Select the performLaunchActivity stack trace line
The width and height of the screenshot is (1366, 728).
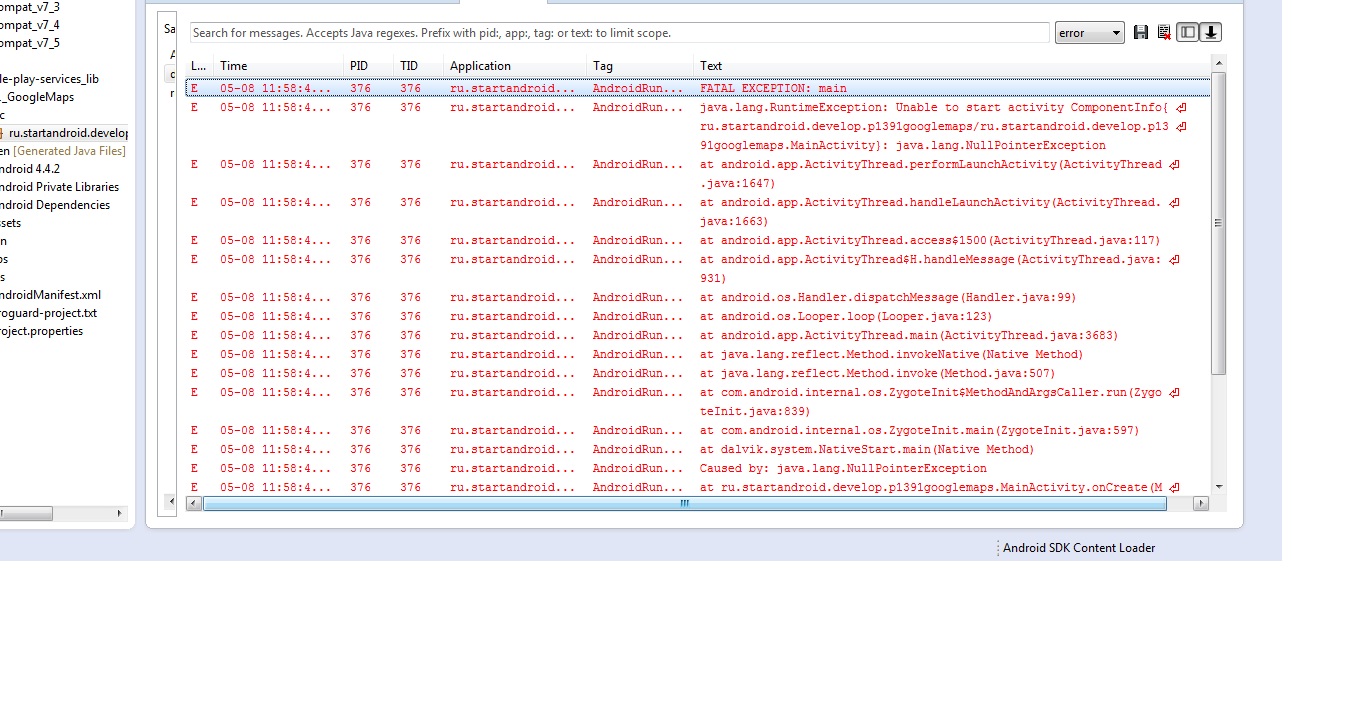pos(698,173)
